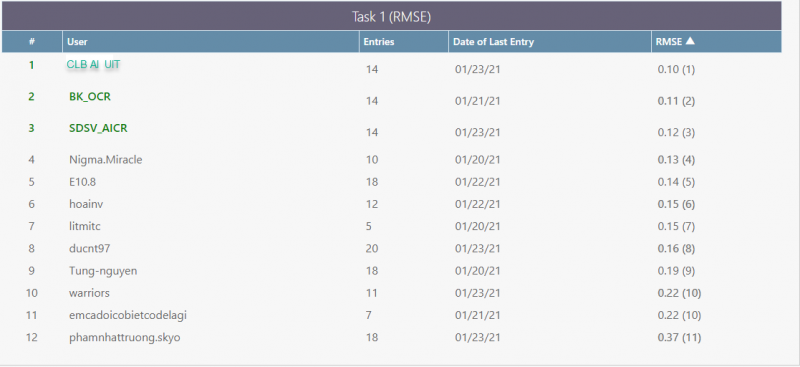
Task: Open the CLB AI UIT team link
Action: pyautogui.click(x=94, y=65)
